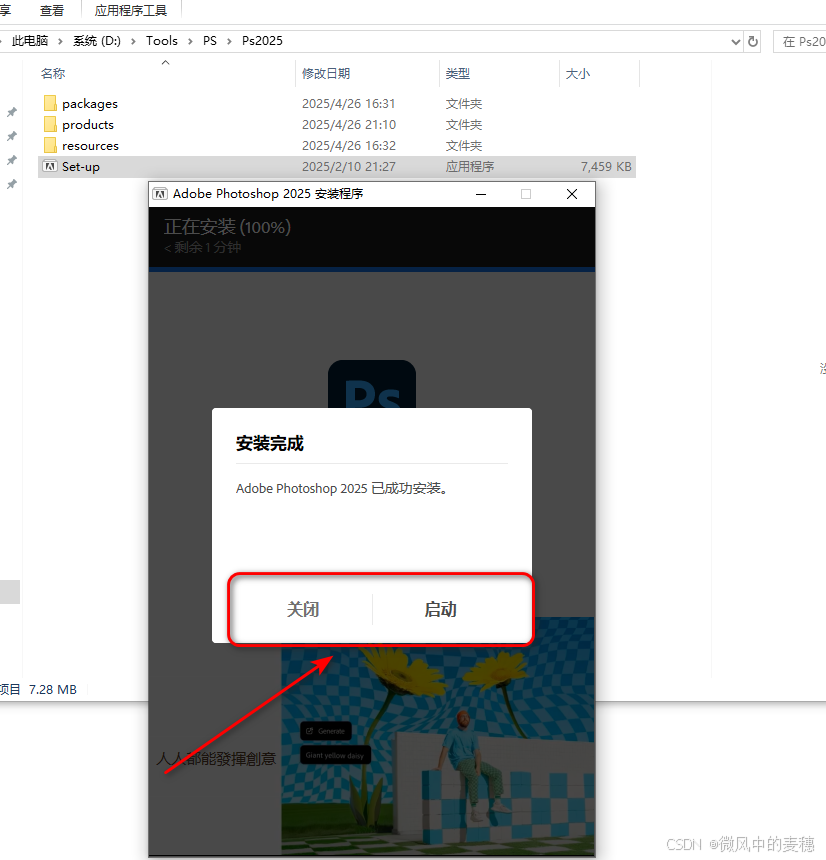This screenshot has height=860, width=826.
Task: Minimize the Adobe Photoshop 2025 installer window
Action: tap(481, 194)
